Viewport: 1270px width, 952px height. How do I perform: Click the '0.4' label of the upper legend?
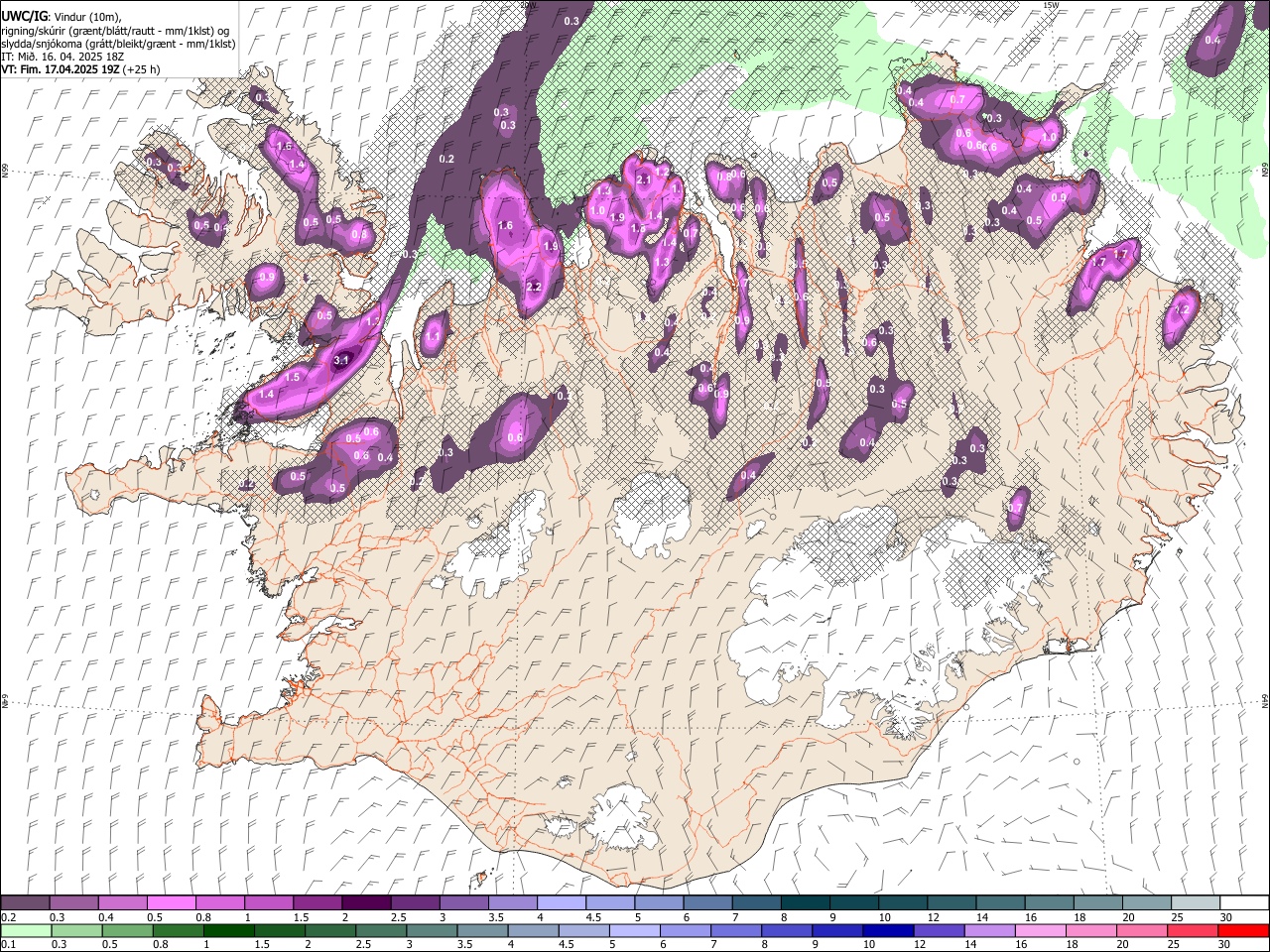coord(106,917)
